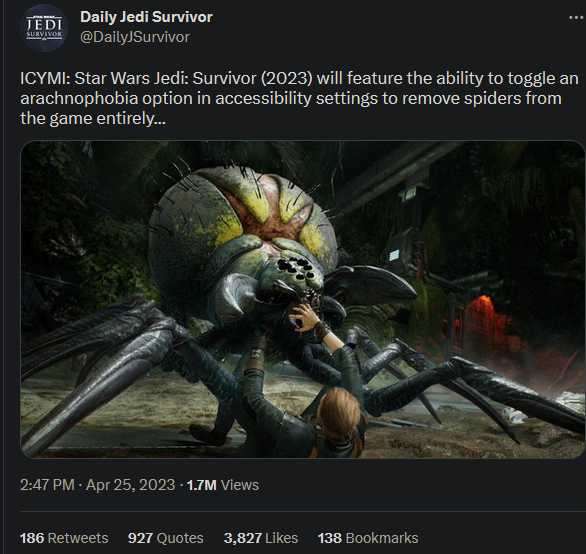Screen dimensions: 586x554
Task: Click the Daily Jedi Survivor display name
Action: [x=146, y=17]
